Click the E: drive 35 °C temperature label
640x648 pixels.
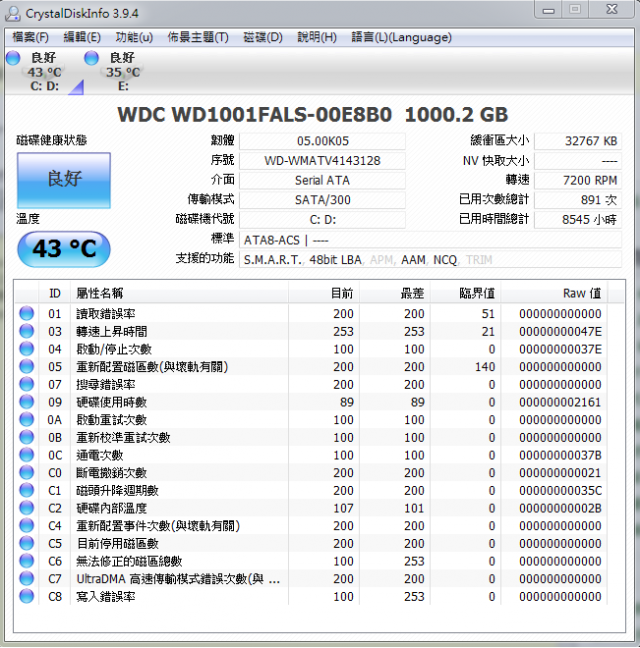pyautogui.click(x=123, y=72)
